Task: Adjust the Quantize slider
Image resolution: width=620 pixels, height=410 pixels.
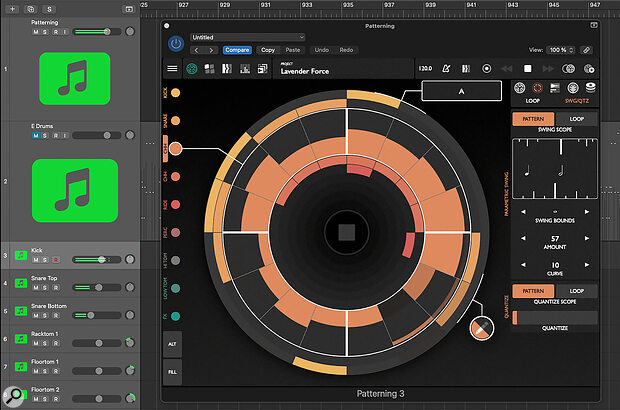Action: pos(556,318)
